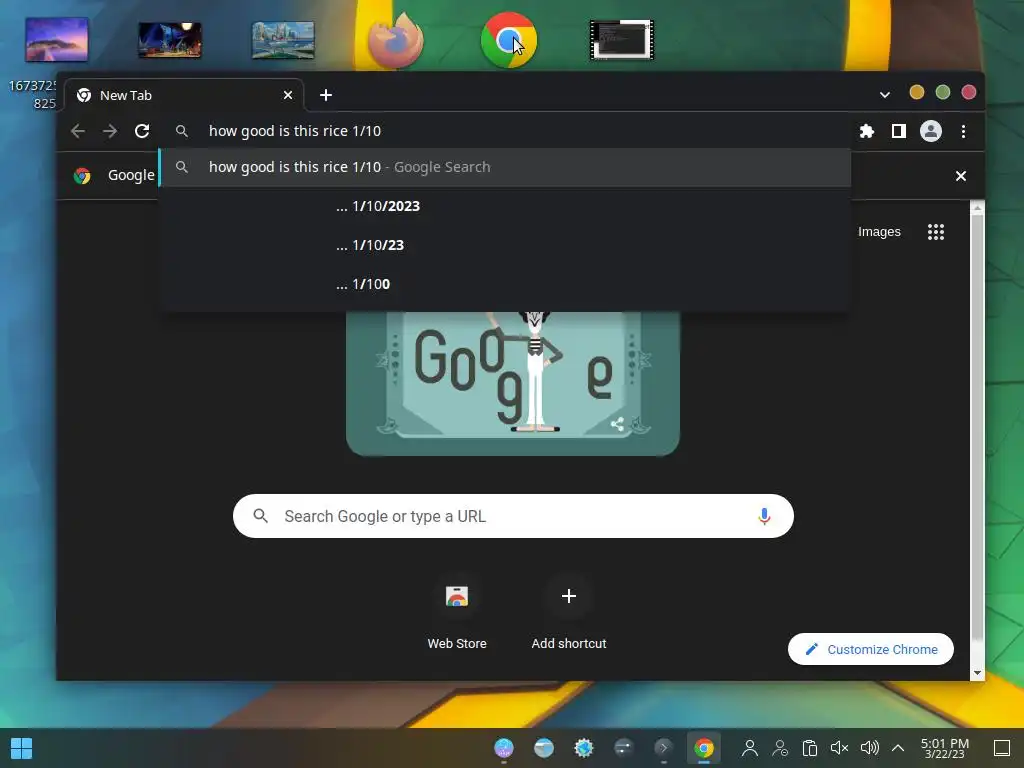Open the Extensions puzzle piece icon

[867, 131]
